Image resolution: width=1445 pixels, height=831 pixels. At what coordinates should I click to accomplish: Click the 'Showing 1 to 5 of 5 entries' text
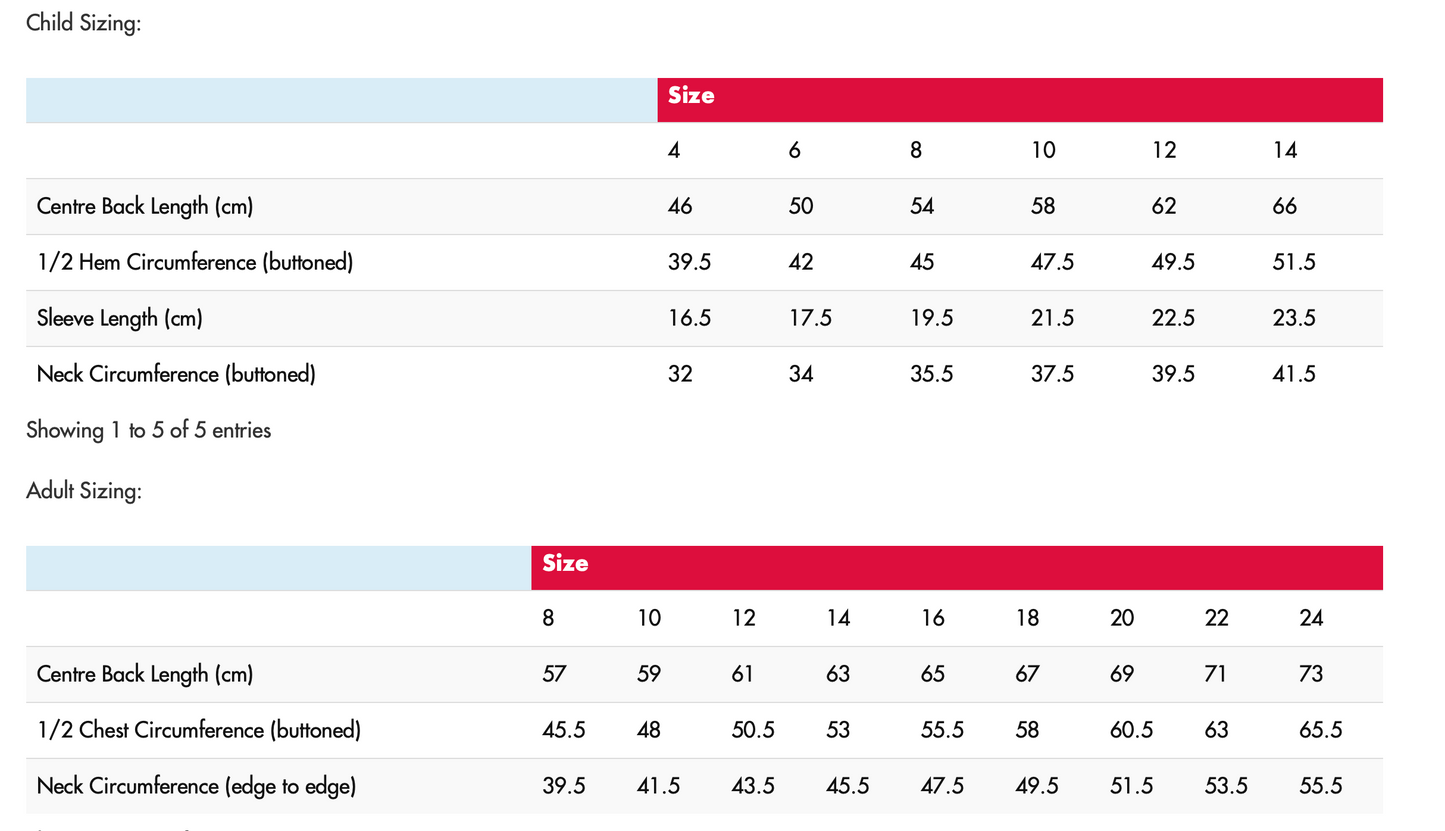click(x=148, y=431)
